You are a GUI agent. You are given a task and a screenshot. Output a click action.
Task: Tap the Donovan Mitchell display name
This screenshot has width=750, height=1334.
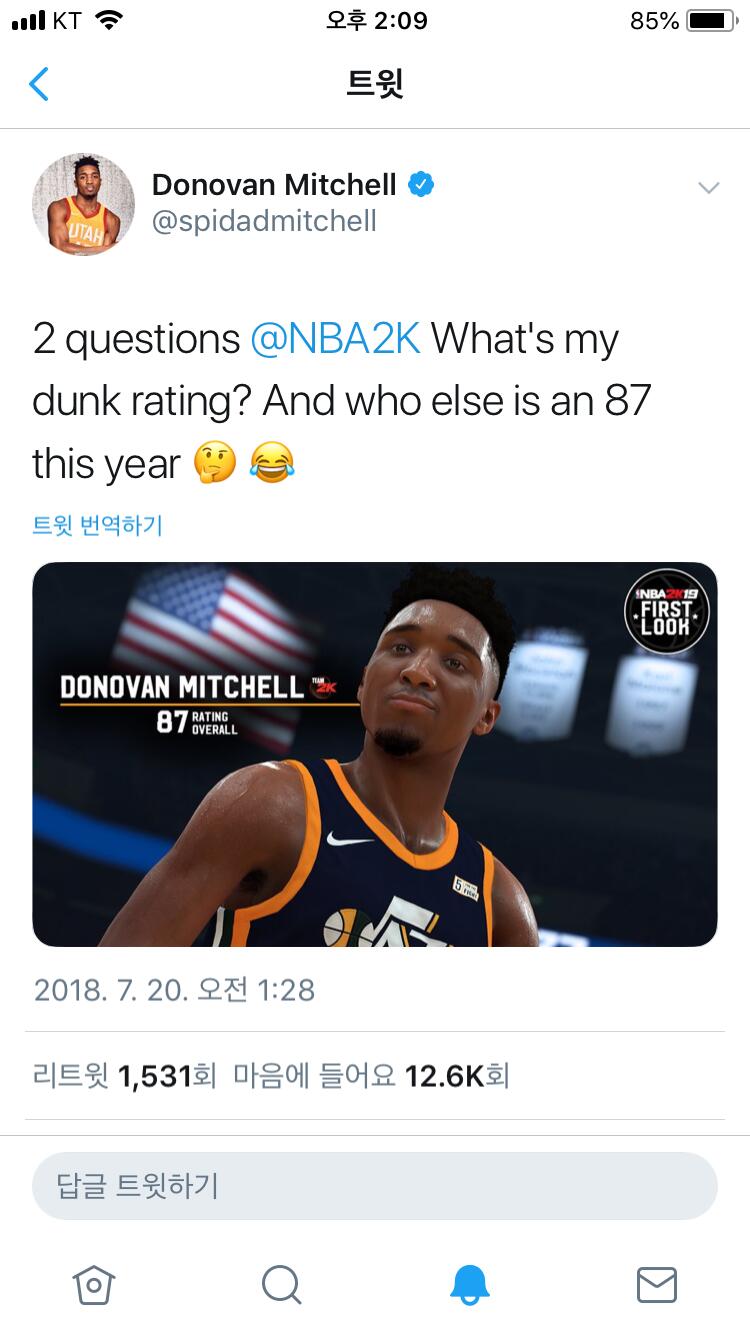[x=274, y=185]
